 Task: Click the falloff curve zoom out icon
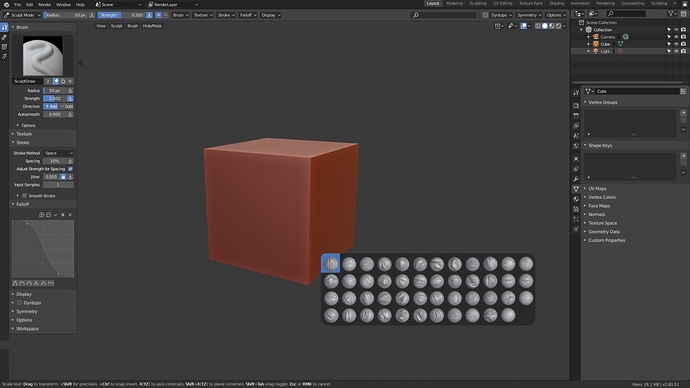(49, 215)
